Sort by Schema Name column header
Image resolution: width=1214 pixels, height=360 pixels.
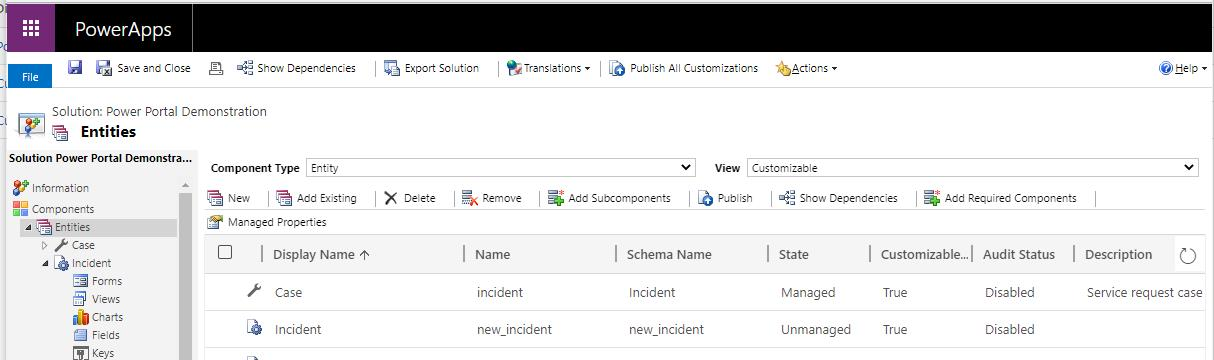tap(669, 255)
